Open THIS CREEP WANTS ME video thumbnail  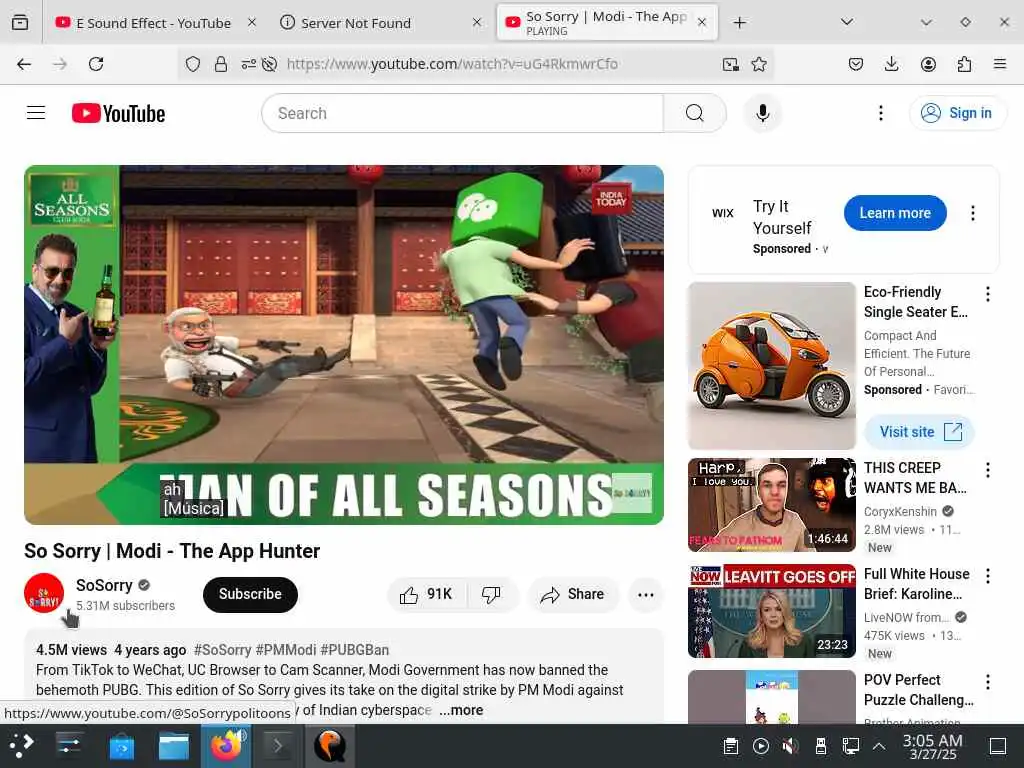771,505
